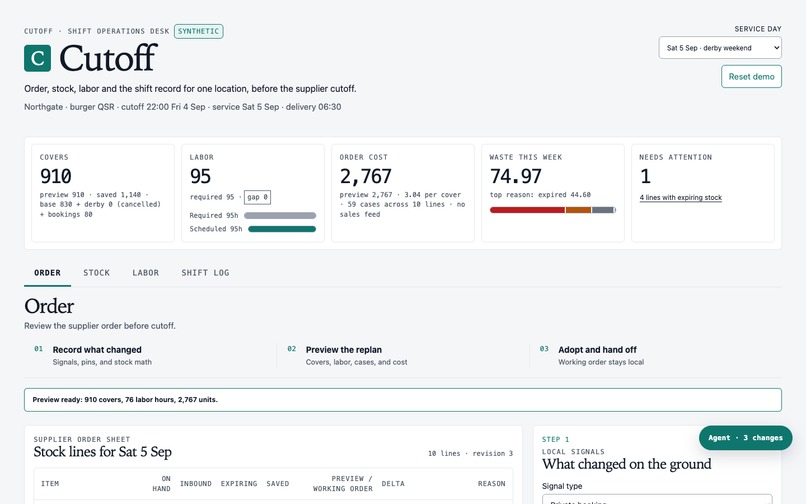
Task: Click the red segment of waste bar
Action: point(527,210)
